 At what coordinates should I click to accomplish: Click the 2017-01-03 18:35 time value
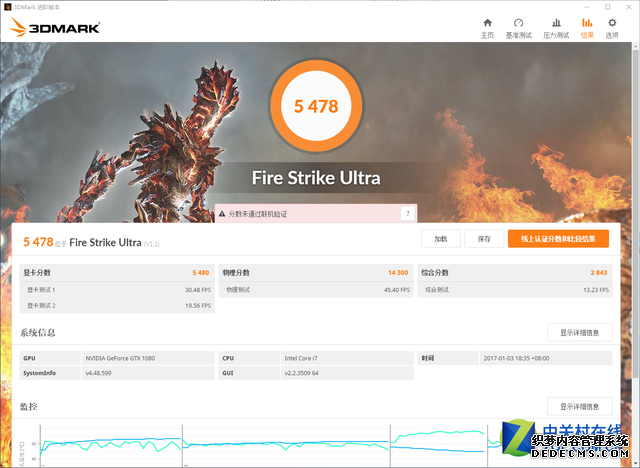516,358
